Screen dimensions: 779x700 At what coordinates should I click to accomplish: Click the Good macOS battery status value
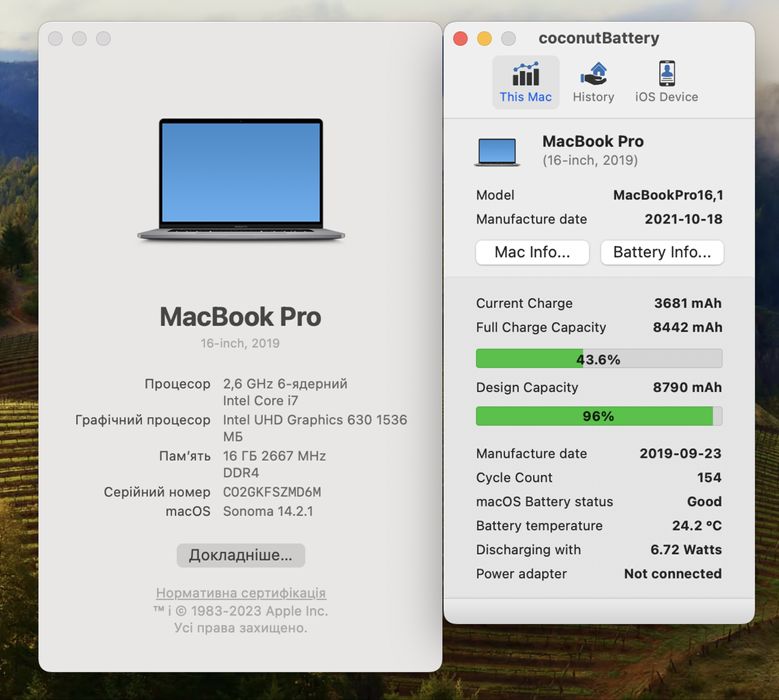704,501
